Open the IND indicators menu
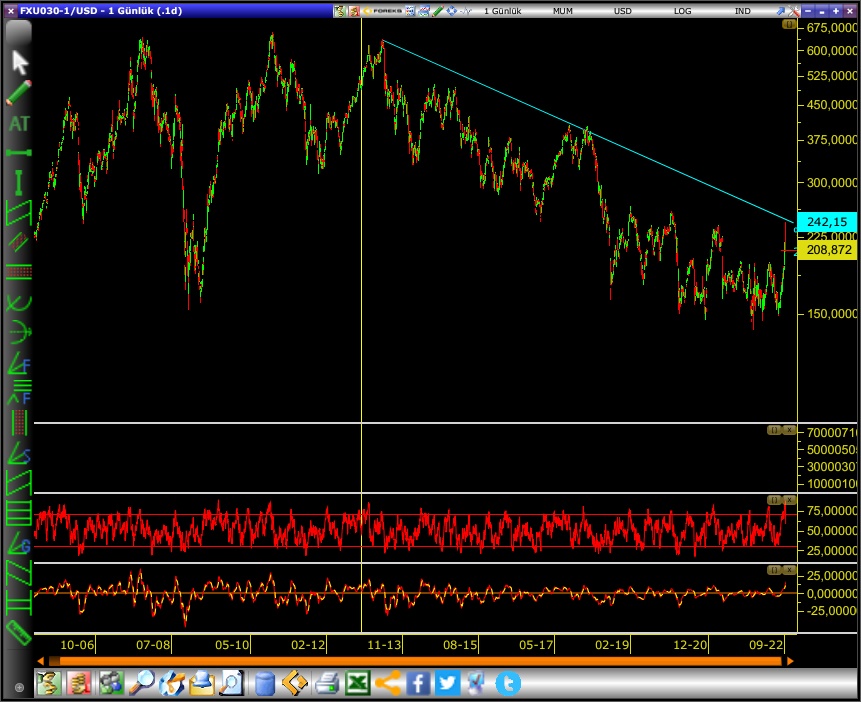The height and width of the screenshot is (702, 861). (742, 11)
